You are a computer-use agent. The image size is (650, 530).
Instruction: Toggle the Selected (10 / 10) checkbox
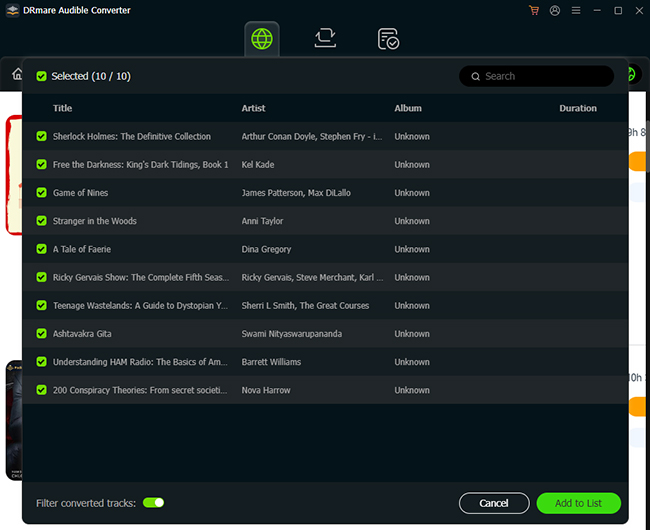click(x=41, y=76)
